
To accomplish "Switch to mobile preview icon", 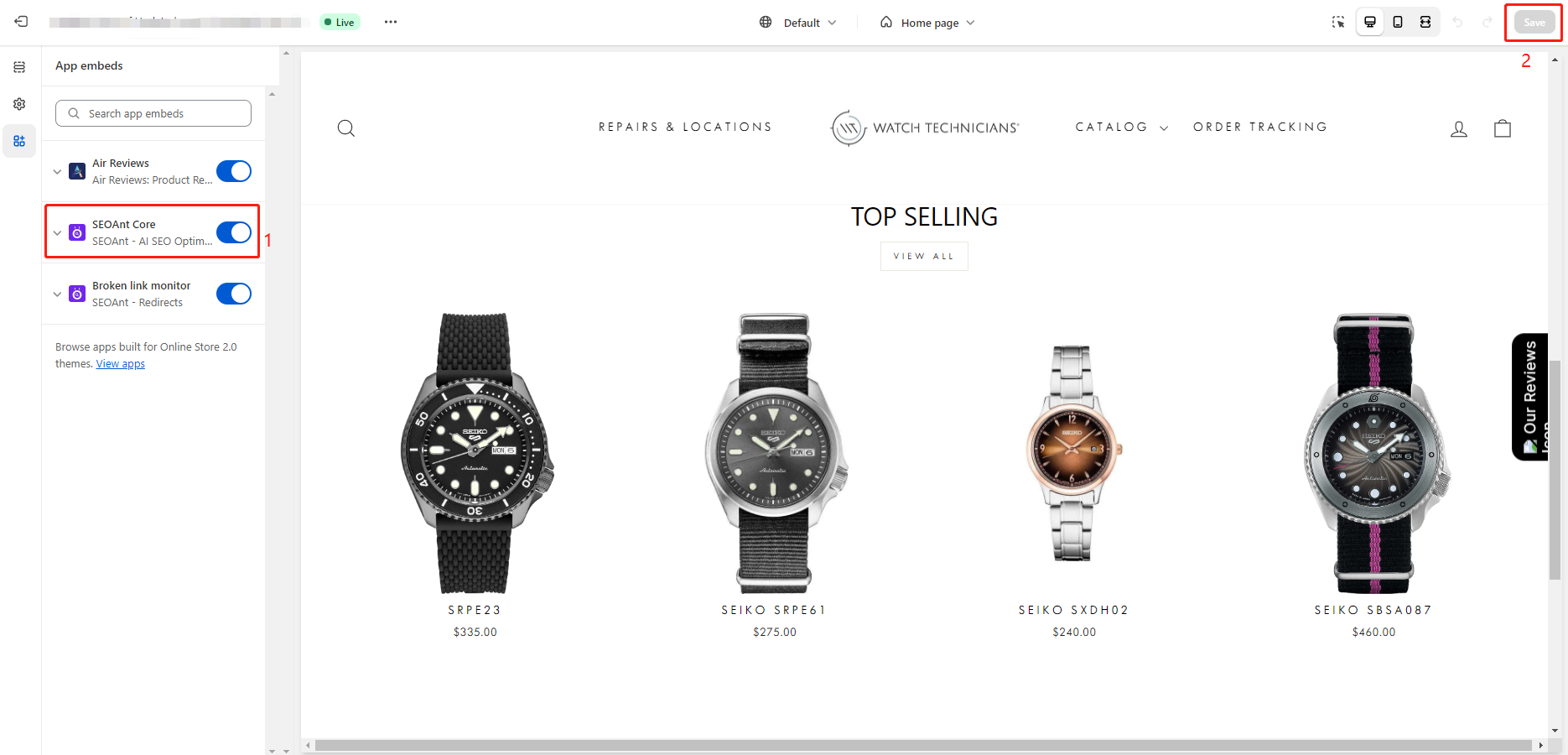I will (x=1398, y=22).
